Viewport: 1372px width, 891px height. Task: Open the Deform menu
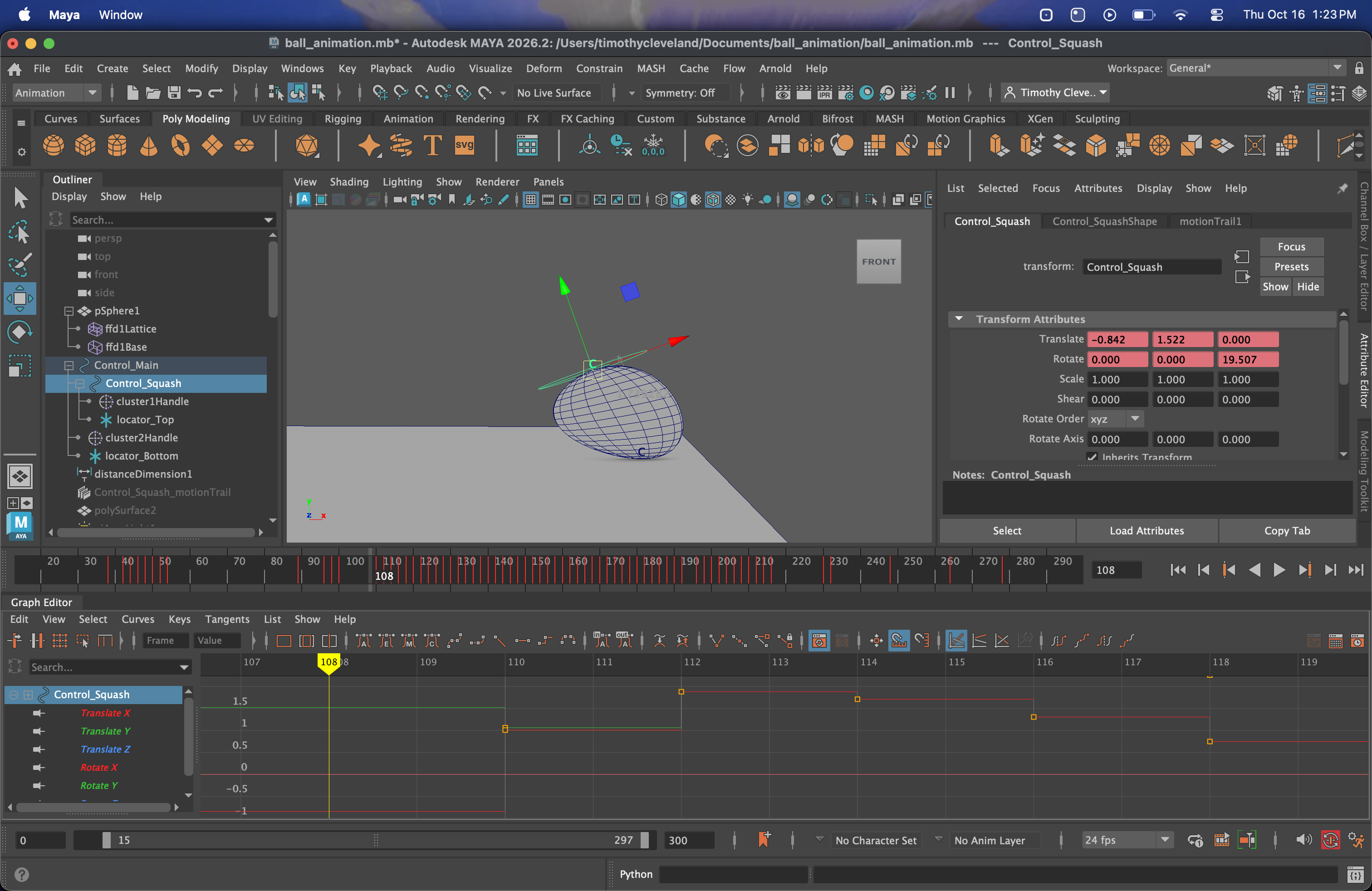[543, 68]
